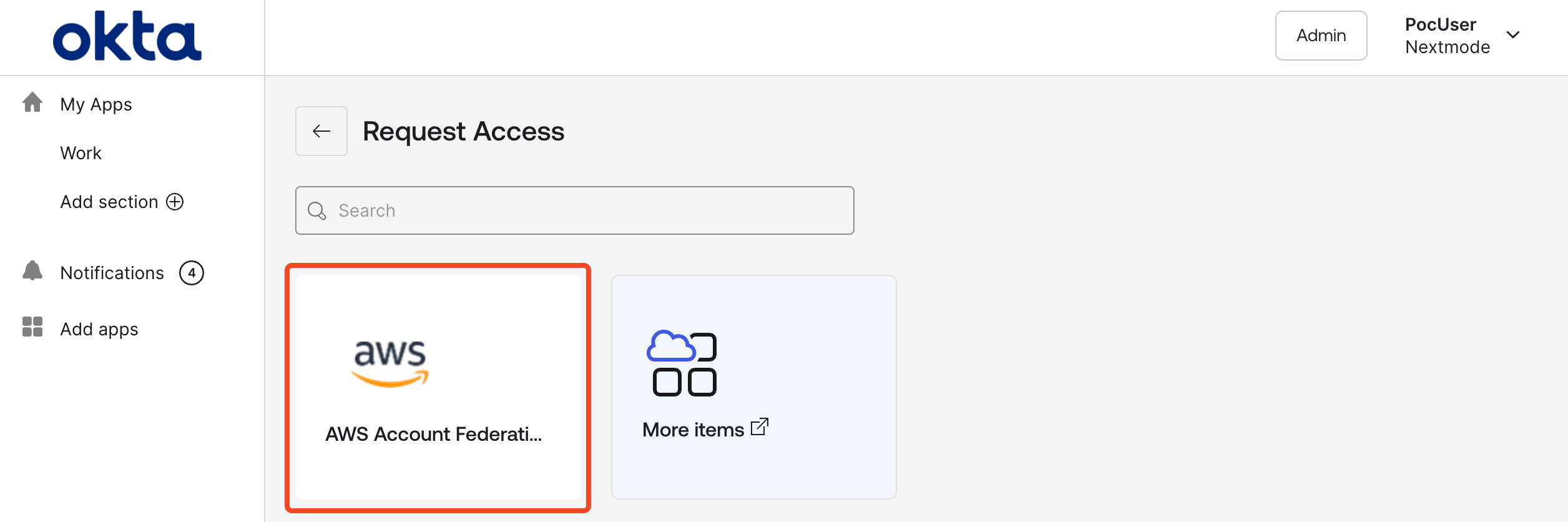The image size is (1568, 522).
Task: Click the Okta logo
Action: click(127, 36)
